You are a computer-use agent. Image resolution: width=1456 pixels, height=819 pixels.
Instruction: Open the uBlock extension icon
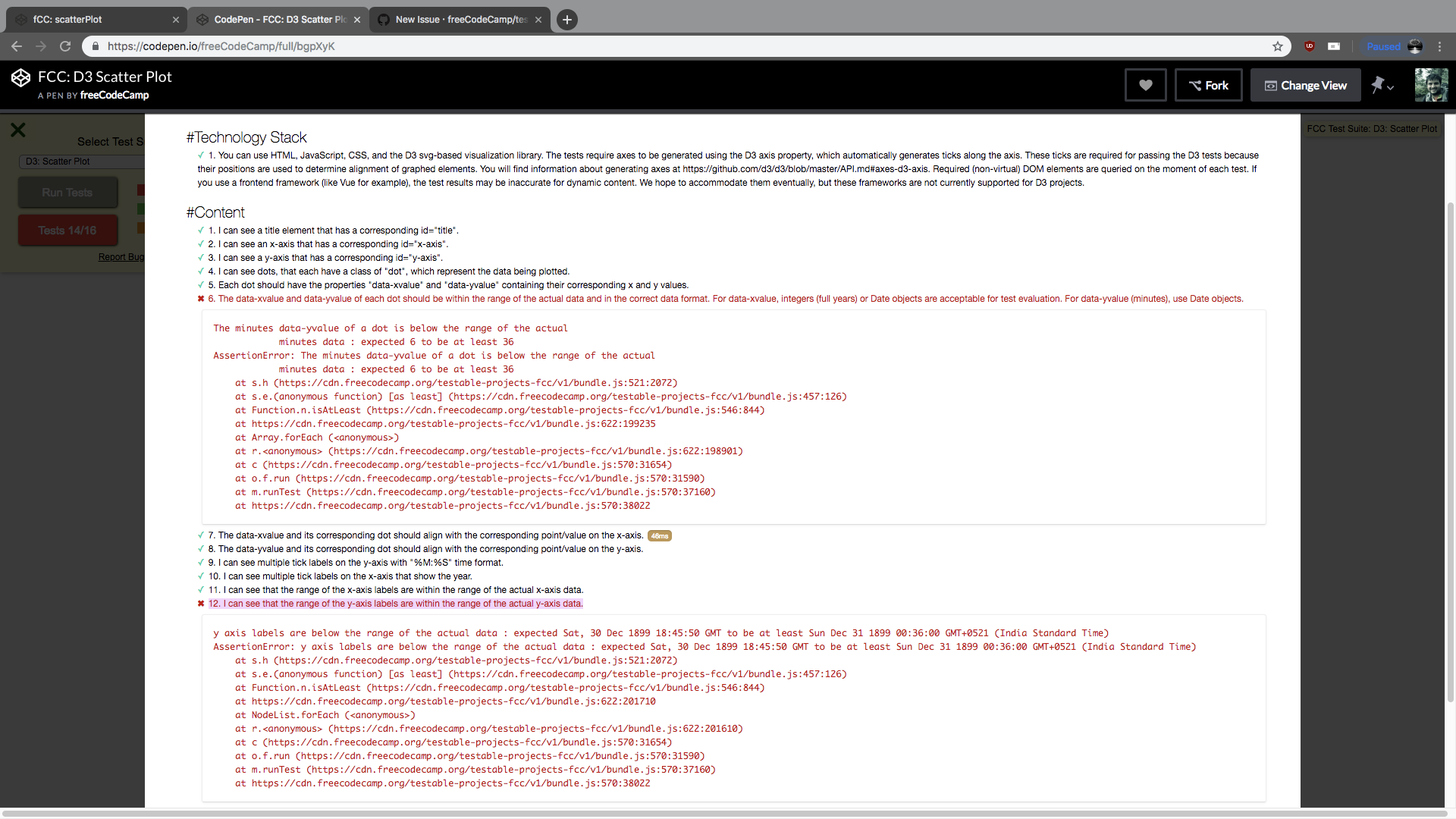coord(1310,46)
